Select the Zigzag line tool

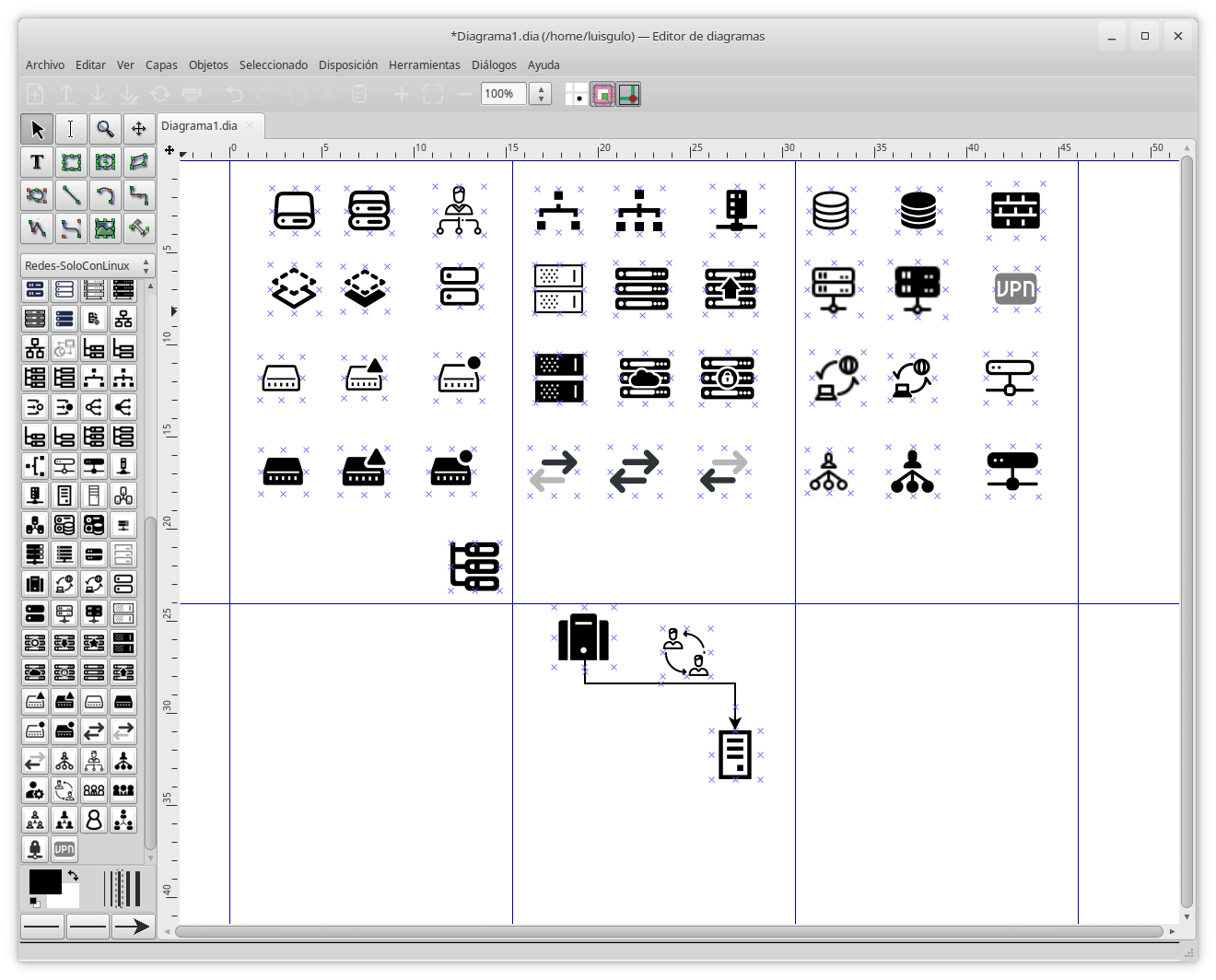[139, 195]
